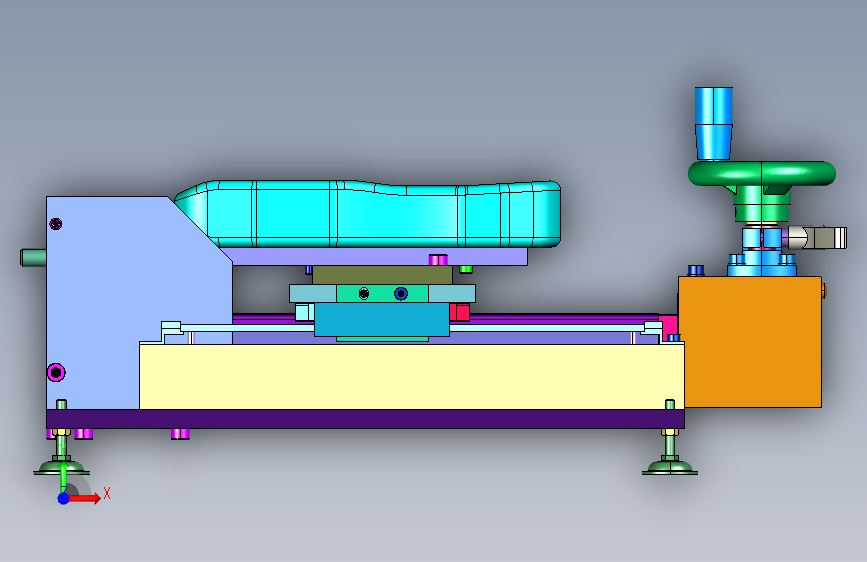Select the magenta guide rail right of carriage
Viewport: 867px width, 562px height.
564,319
